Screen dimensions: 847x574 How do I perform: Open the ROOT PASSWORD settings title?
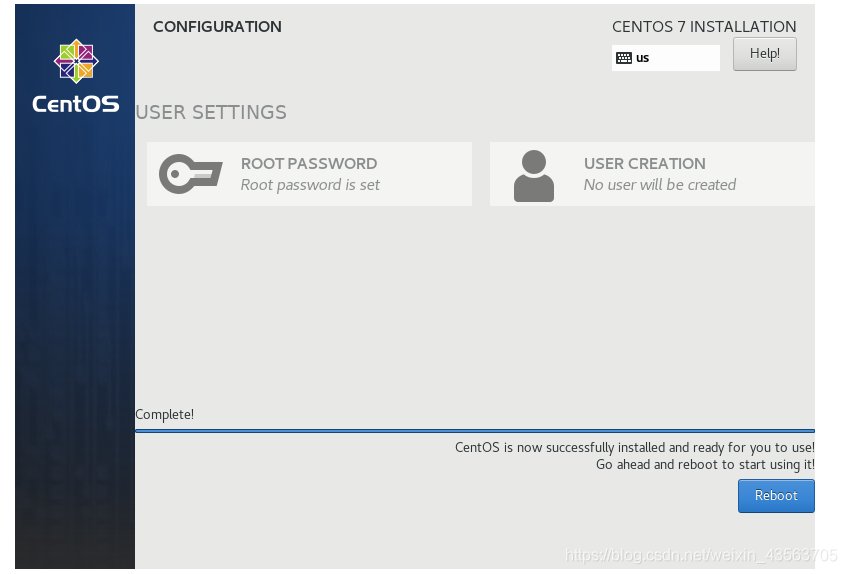tap(309, 163)
